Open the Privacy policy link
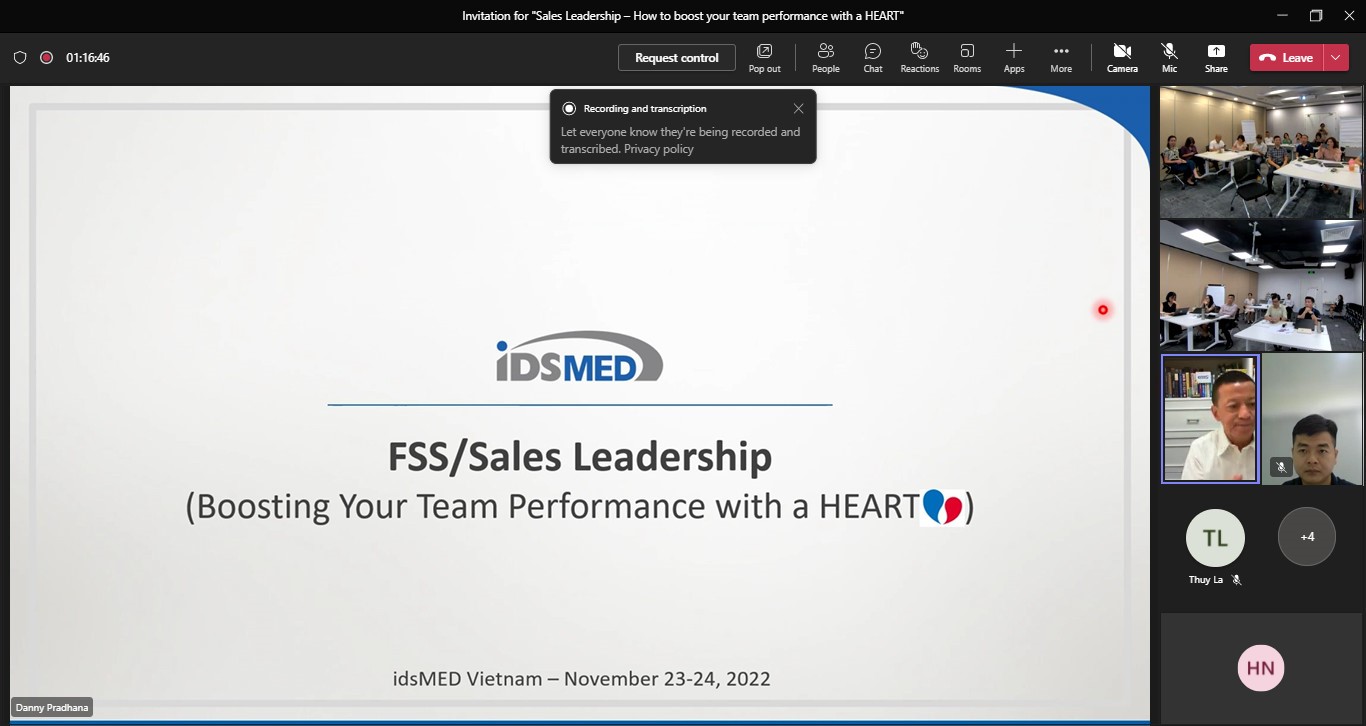The height and width of the screenshot is (726, 1366). click(x=659, y=149)
